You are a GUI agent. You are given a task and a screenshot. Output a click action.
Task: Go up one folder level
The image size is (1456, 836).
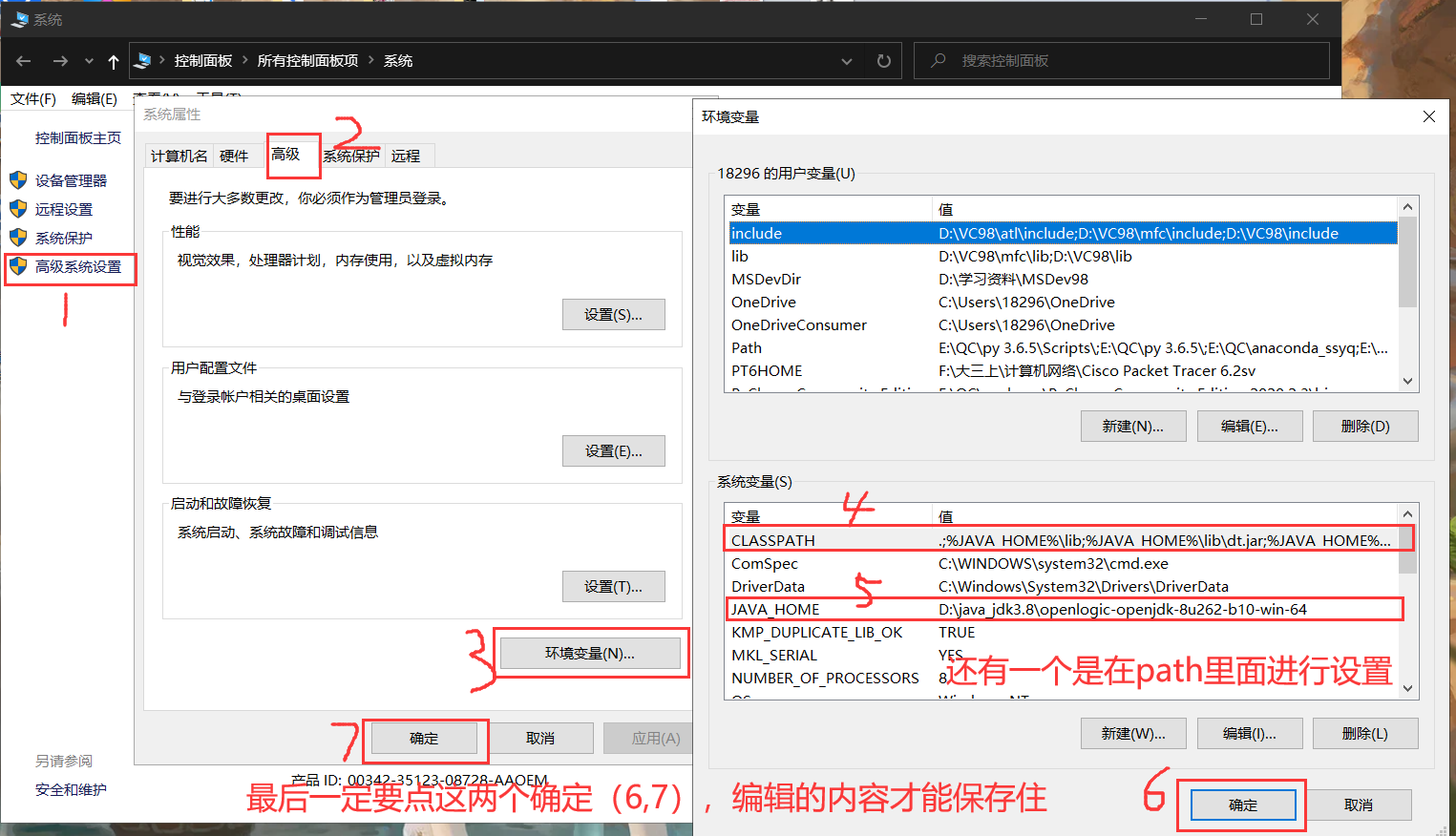coord(114,61)
